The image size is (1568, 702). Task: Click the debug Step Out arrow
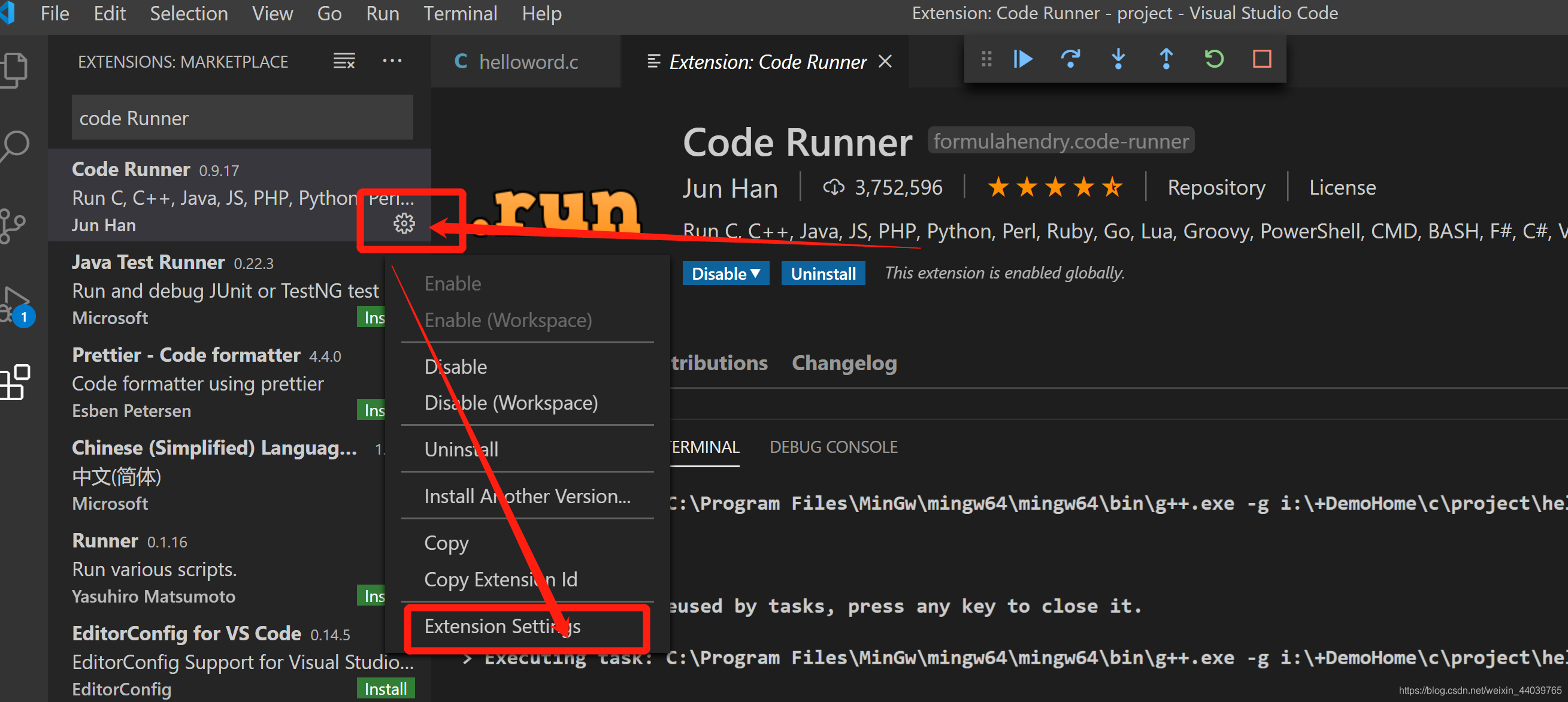pyautogui.click(x=1166, y=59)
